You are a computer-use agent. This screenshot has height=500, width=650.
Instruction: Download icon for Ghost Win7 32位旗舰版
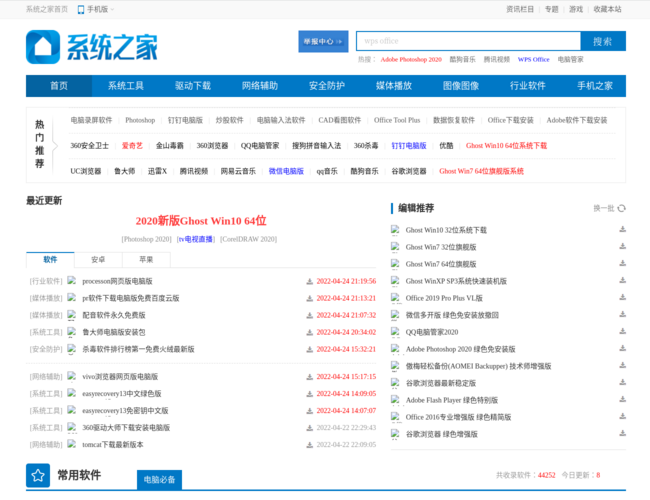point(622,246)
